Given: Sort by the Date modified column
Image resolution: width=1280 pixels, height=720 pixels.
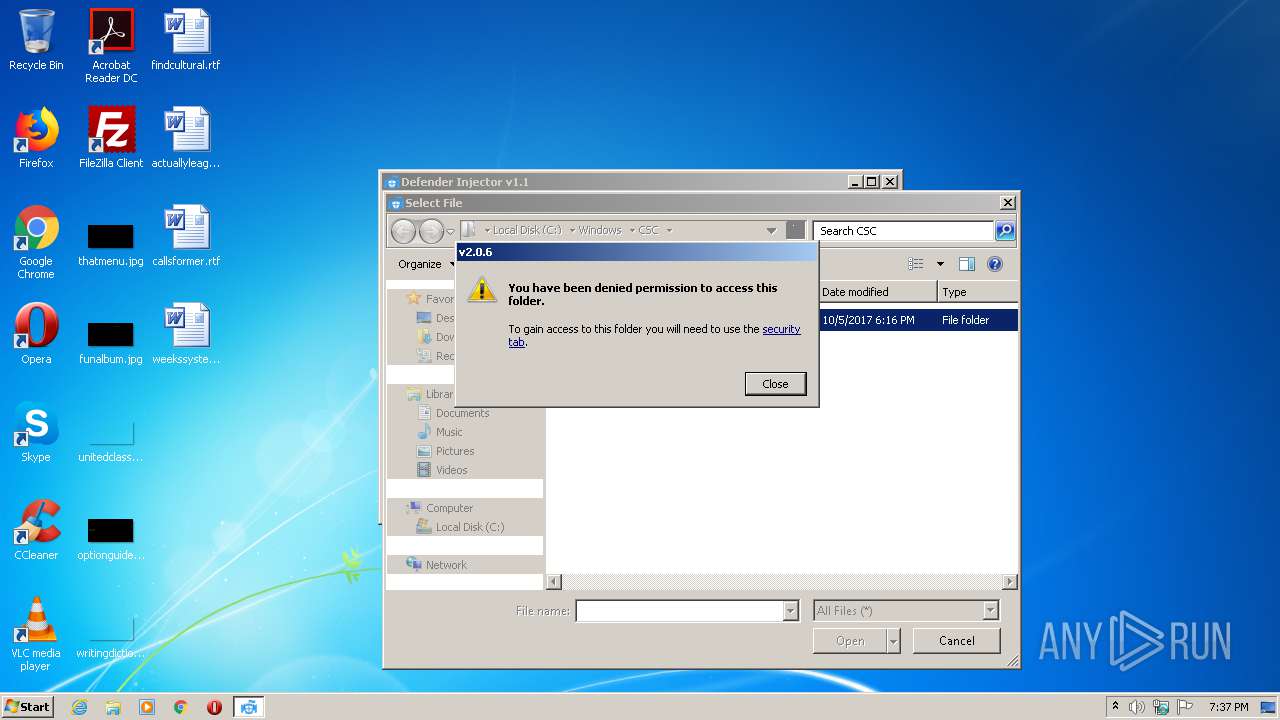Looking at the screenshot, I should [x=878, y=292].
